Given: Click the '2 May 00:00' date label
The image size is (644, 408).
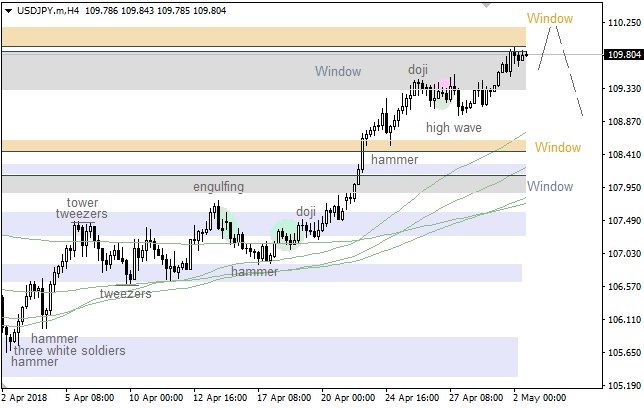Looking at the screenshot, I should point(540,397).
